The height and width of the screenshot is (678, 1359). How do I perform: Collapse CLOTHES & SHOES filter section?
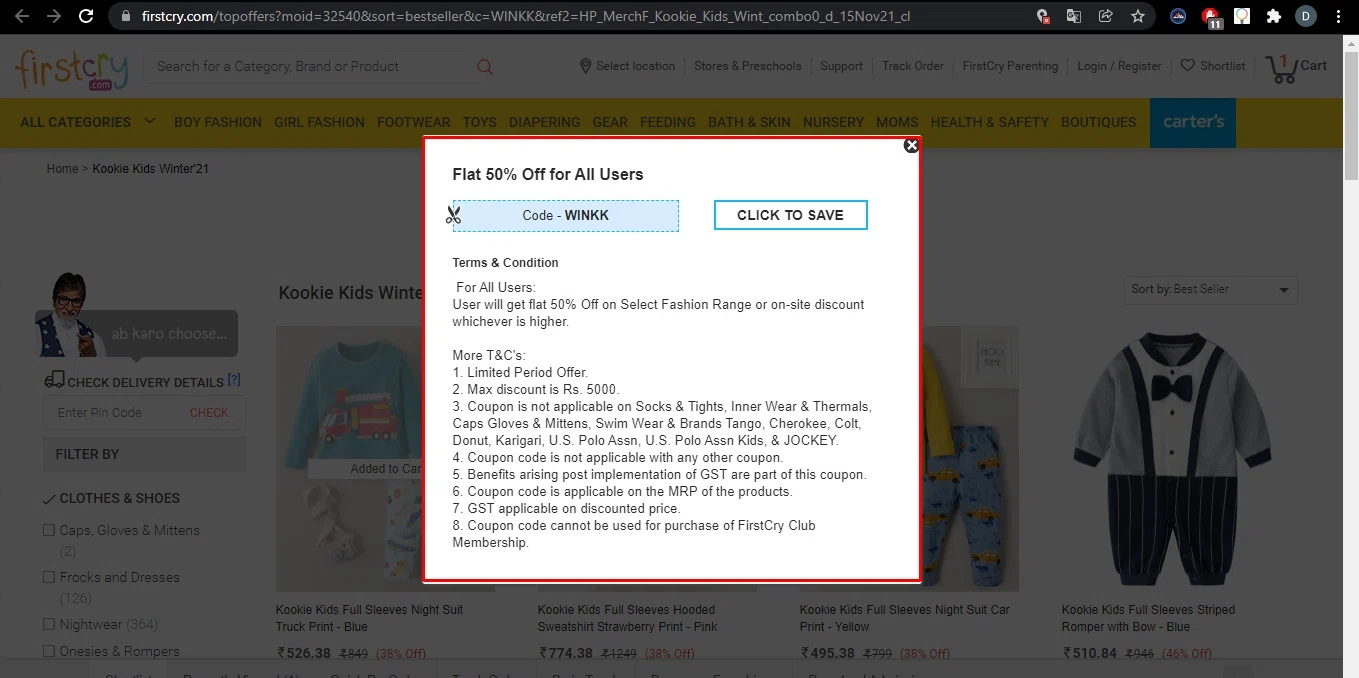(x=111, y=498)
